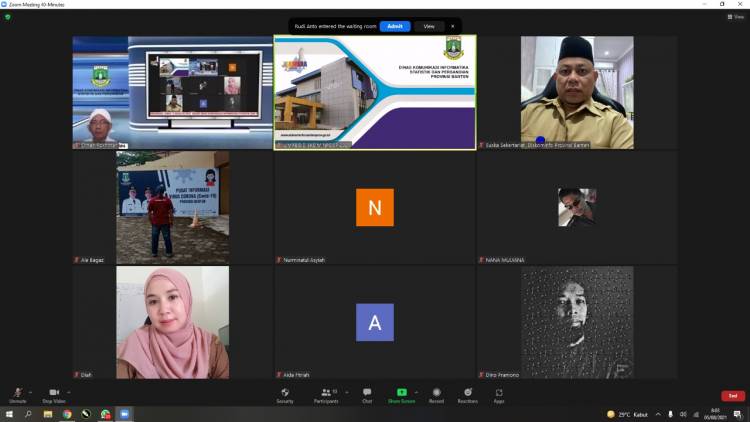750x422 pixels.
Task: Open audio options arrow beside Unmute
Action: click(x=31, y=392)
